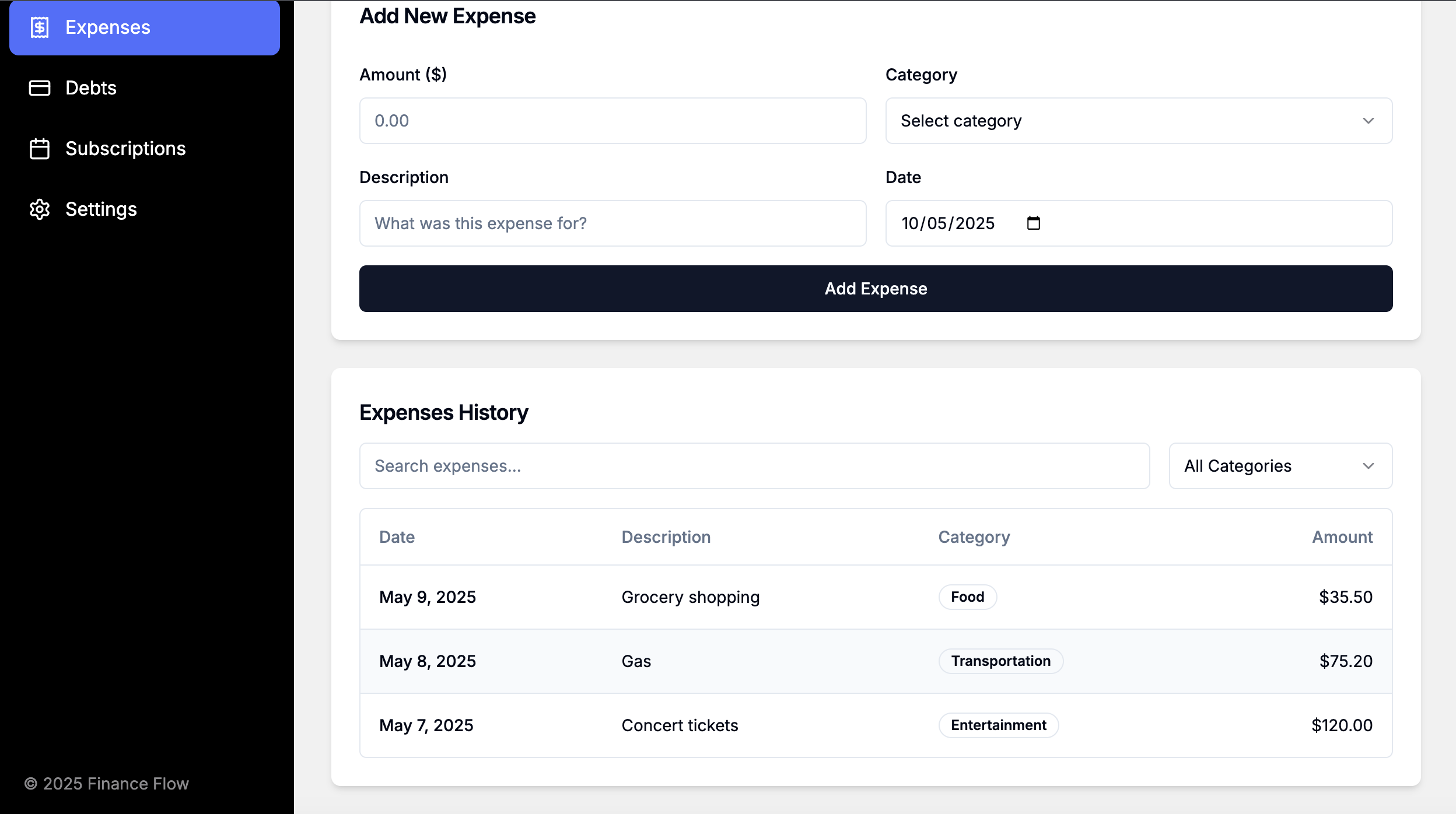This screenshot has height=814, width=1456.
Task: Click chevron arrow of category selector
Action: pos(1368,121)
